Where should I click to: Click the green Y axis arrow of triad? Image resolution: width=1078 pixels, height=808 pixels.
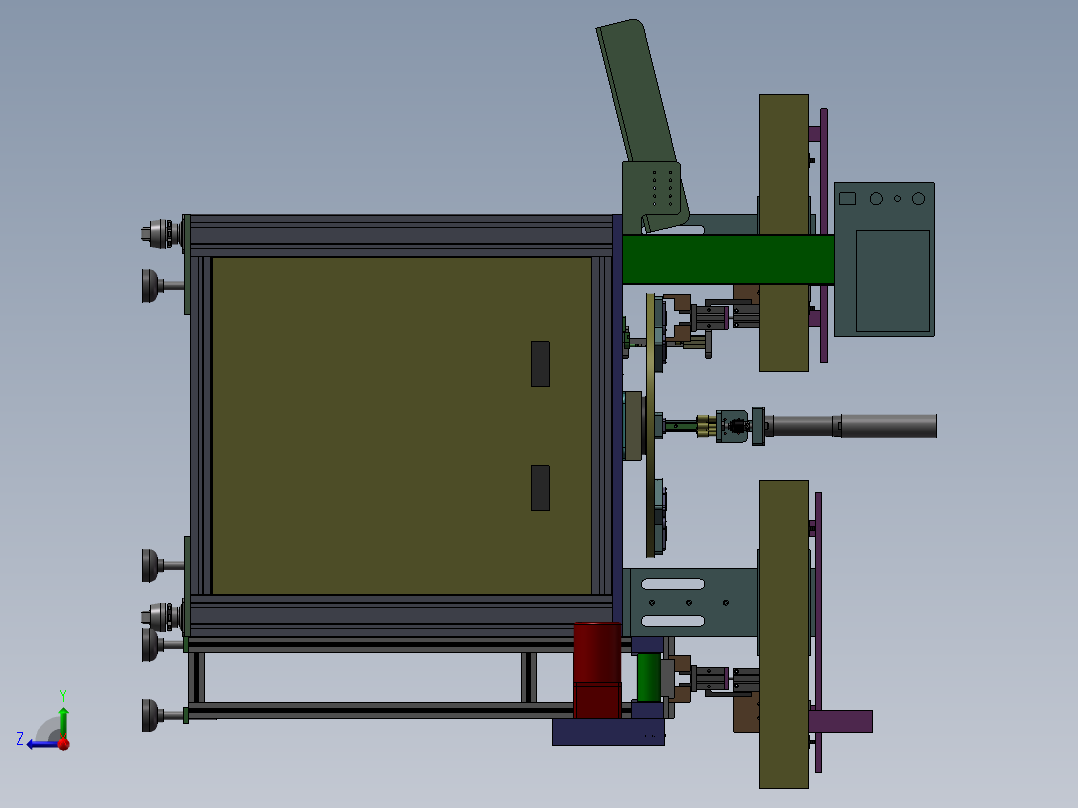point(63,722)
